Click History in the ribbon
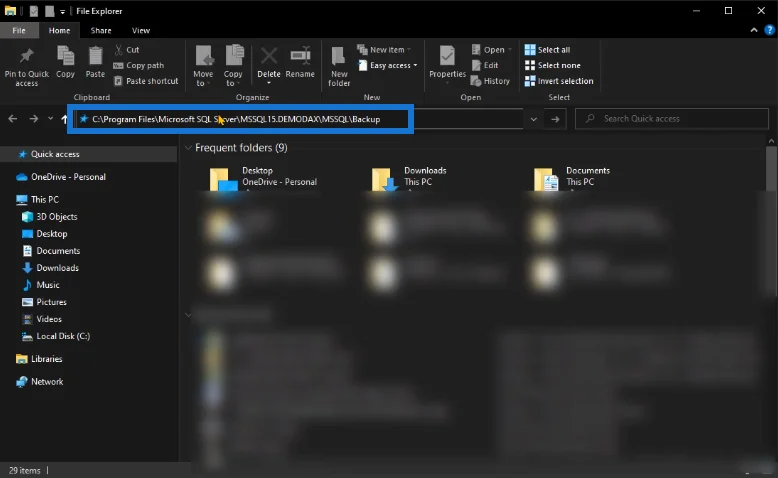The width and height of the screenshot is (778, 478). 490,81
